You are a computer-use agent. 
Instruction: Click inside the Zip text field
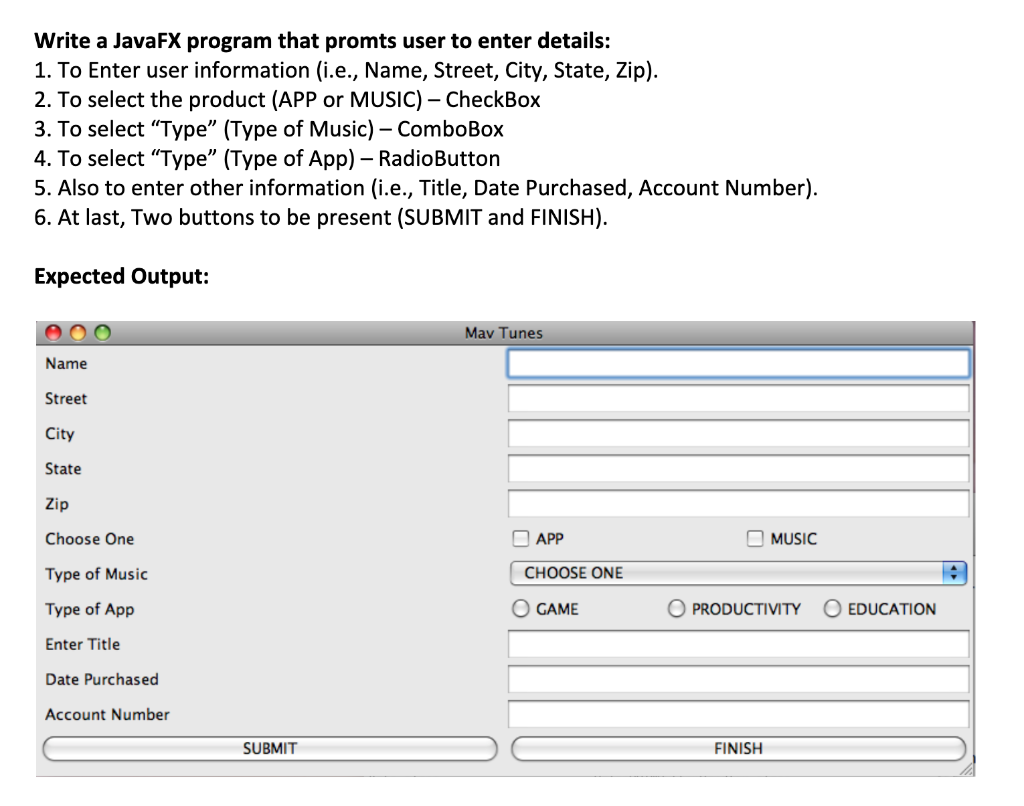click(x=738, y=503)
